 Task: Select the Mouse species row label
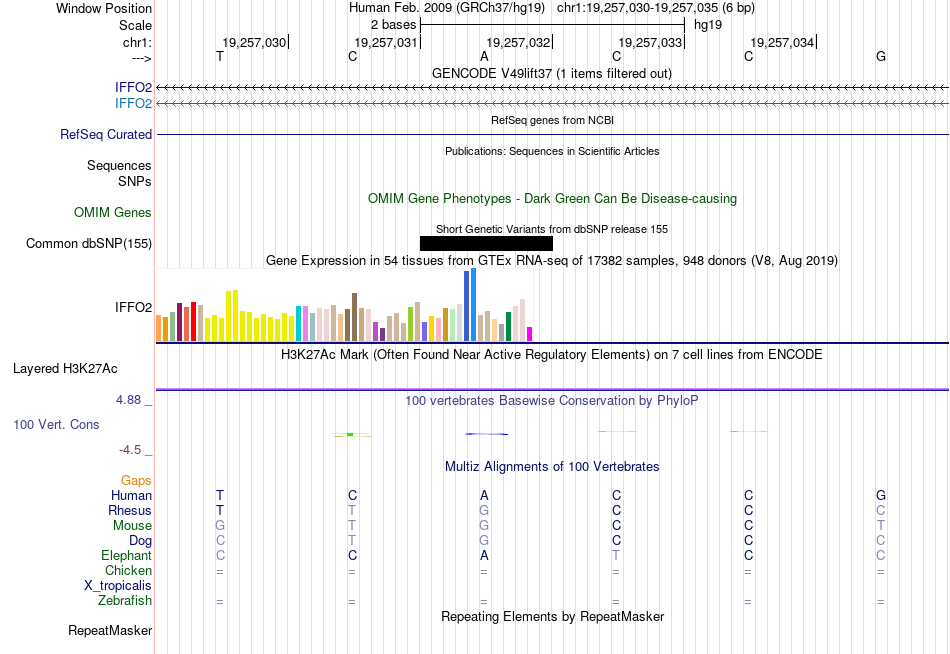tap(132, 526)
